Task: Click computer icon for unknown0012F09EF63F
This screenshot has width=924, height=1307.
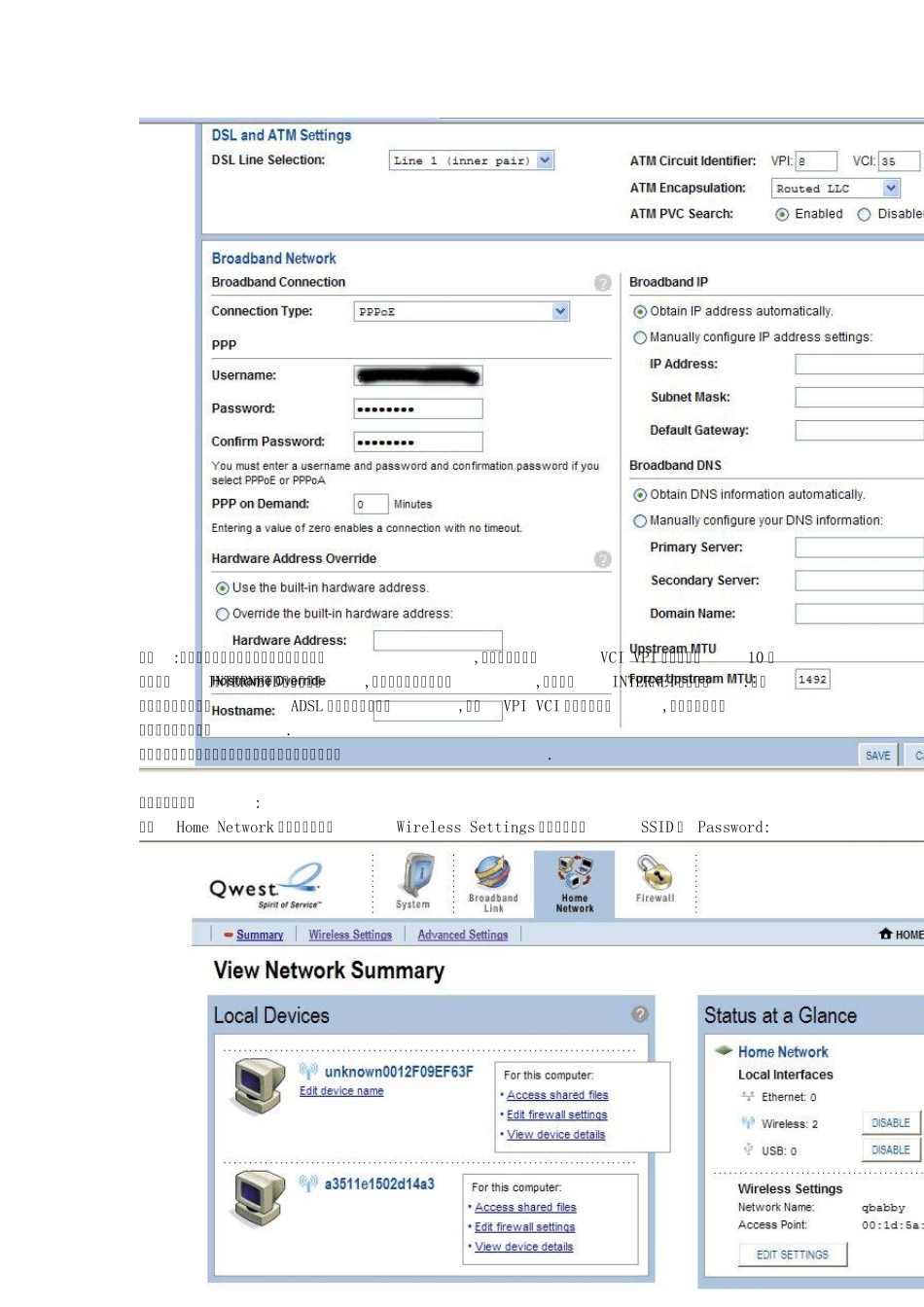Action: tap(260, 1085)
